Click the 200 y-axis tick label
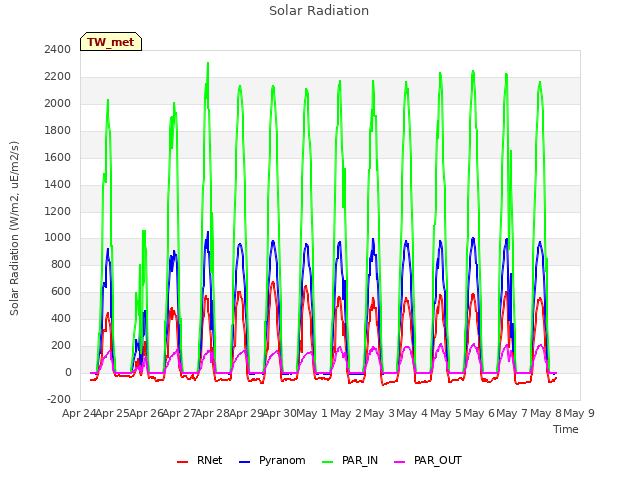Viewport: 640px width, 480px height. (61, 345)
